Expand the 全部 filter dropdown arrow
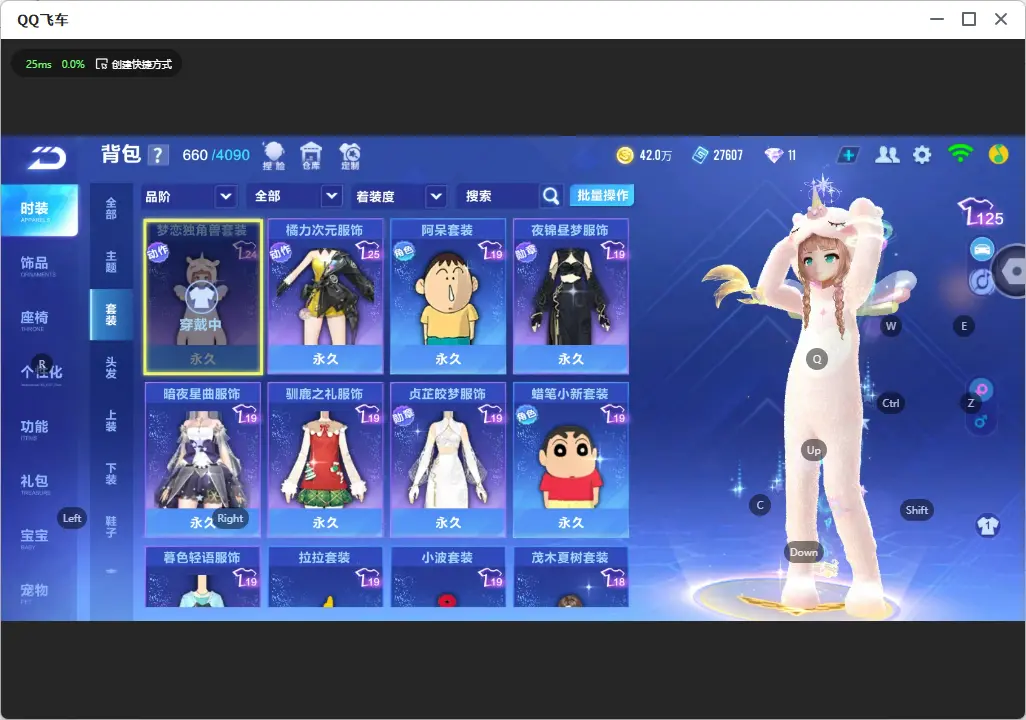1026x720 pixels. click(x=332, y=196)
